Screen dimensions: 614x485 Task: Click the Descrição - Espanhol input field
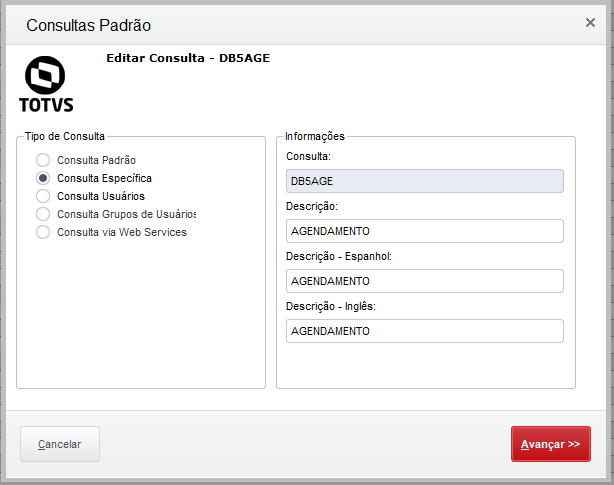[x=425, y=281]
